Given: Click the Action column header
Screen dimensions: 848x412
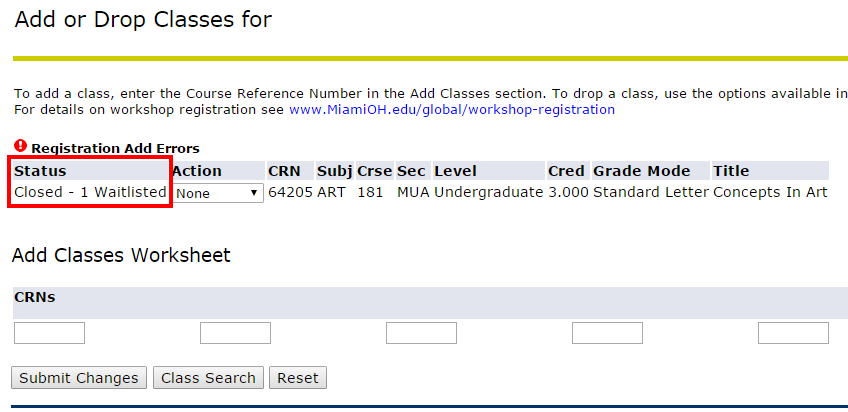Looking at the screenshot, I should [197, 171].
